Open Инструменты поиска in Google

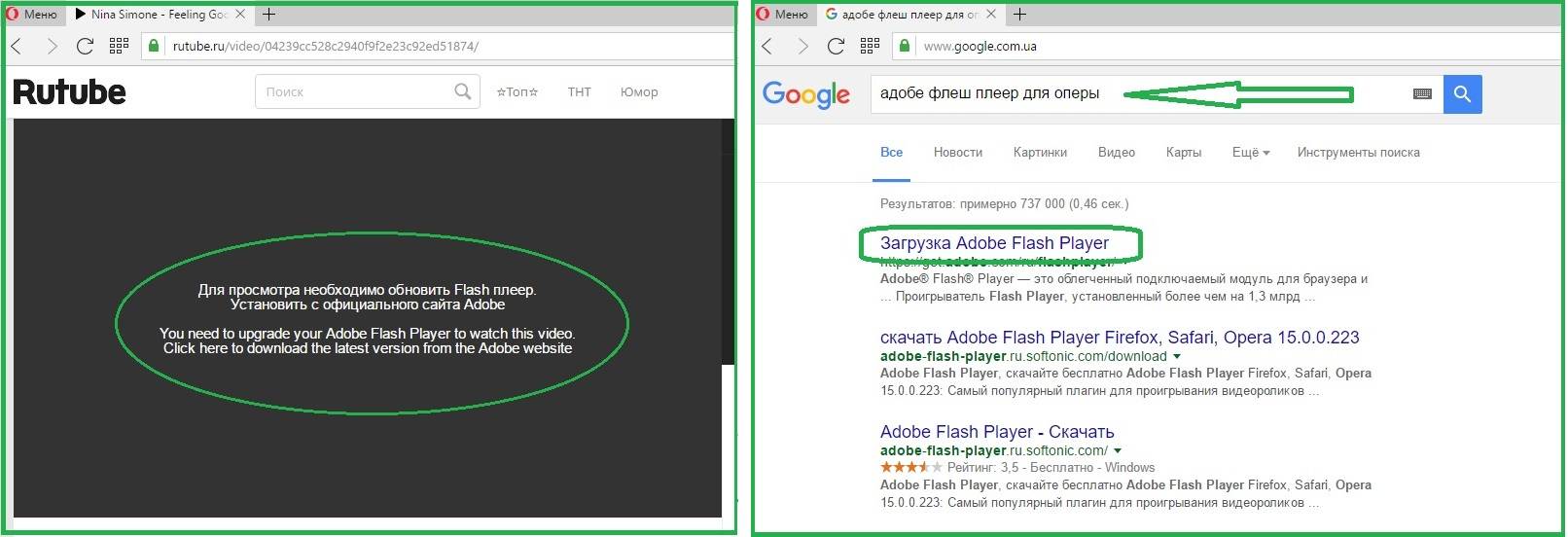tap(1358, 153)
